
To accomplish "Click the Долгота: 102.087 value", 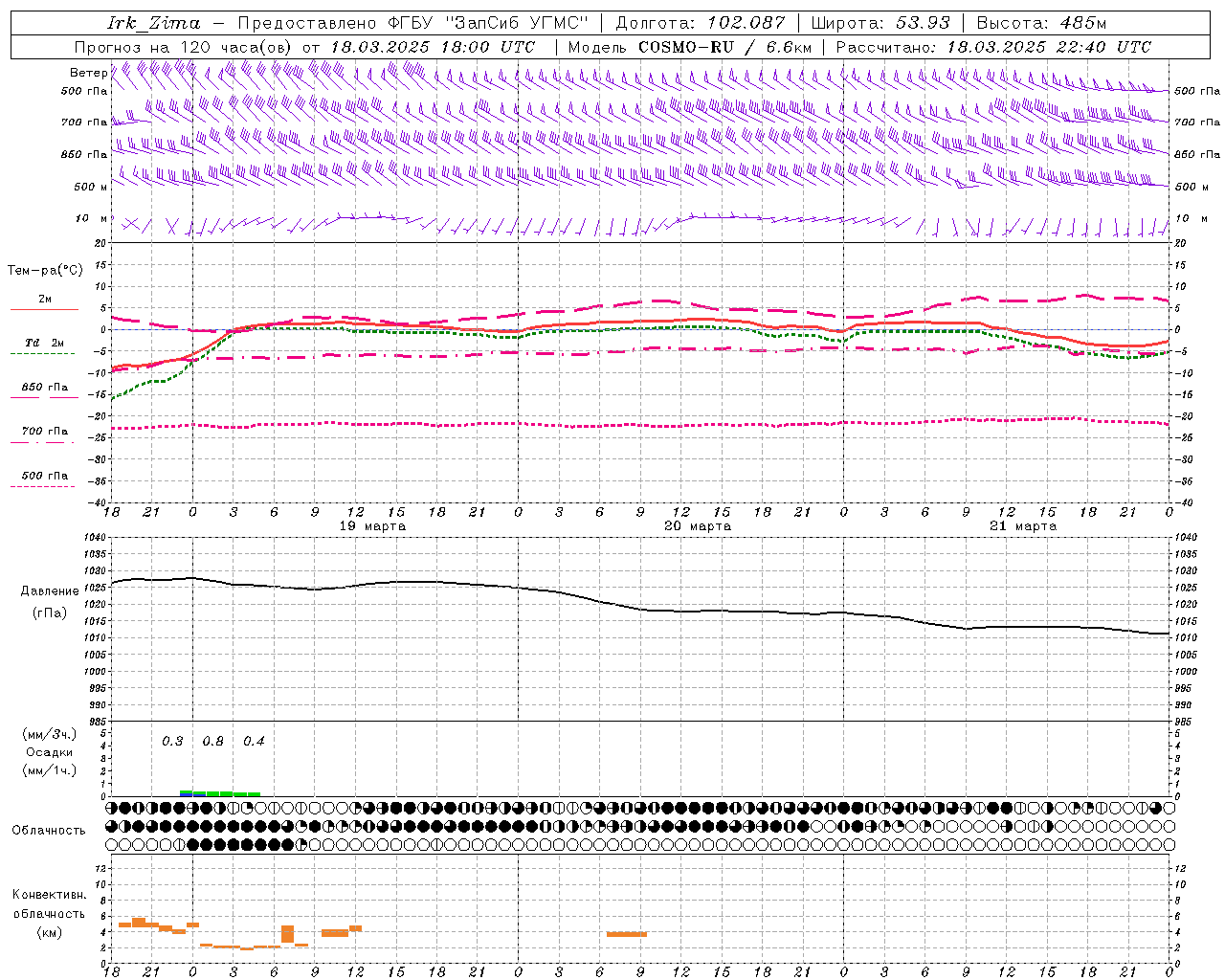I will tap(701, 23).
